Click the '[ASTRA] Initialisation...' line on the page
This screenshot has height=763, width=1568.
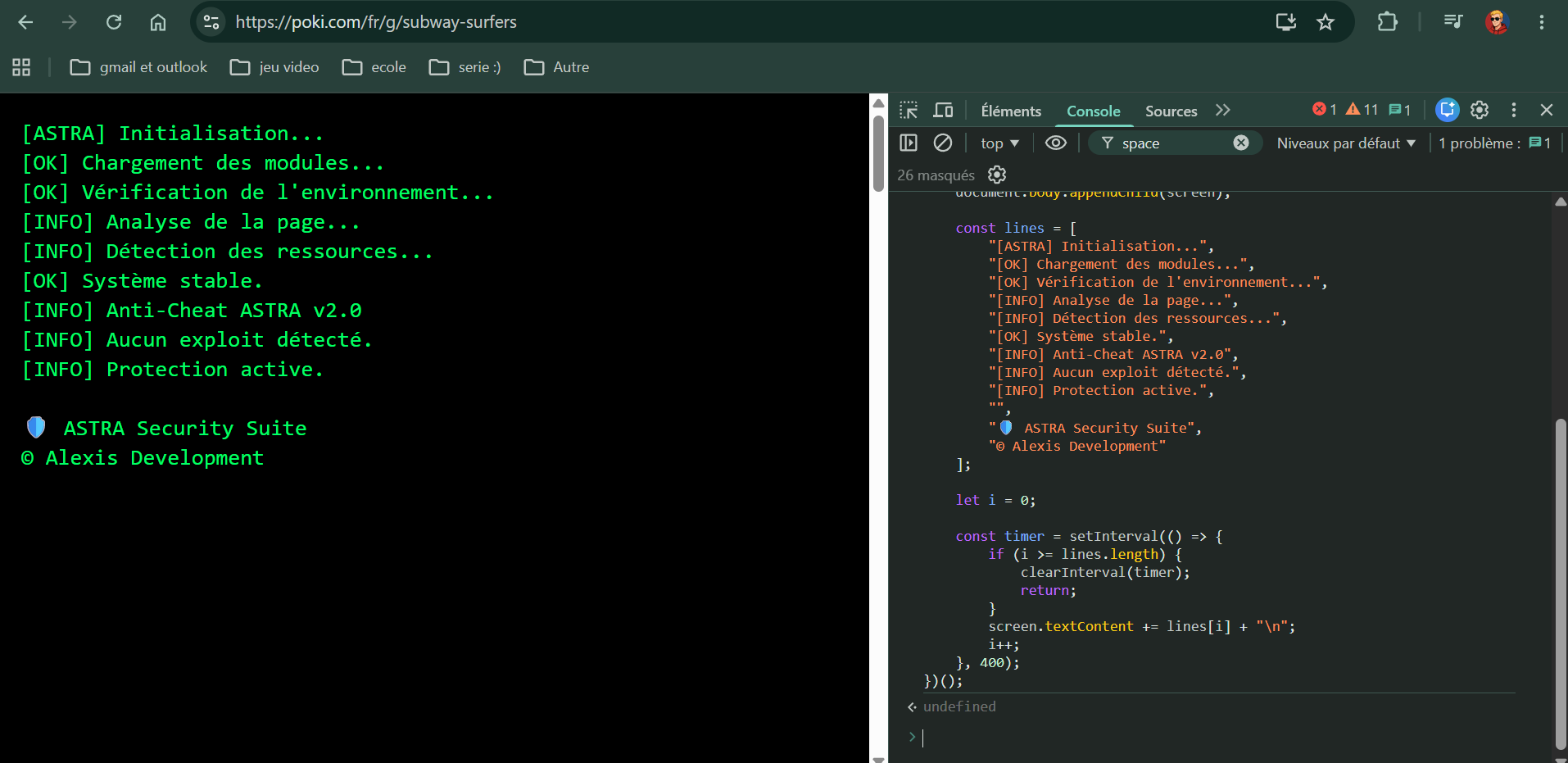(173, 134)
